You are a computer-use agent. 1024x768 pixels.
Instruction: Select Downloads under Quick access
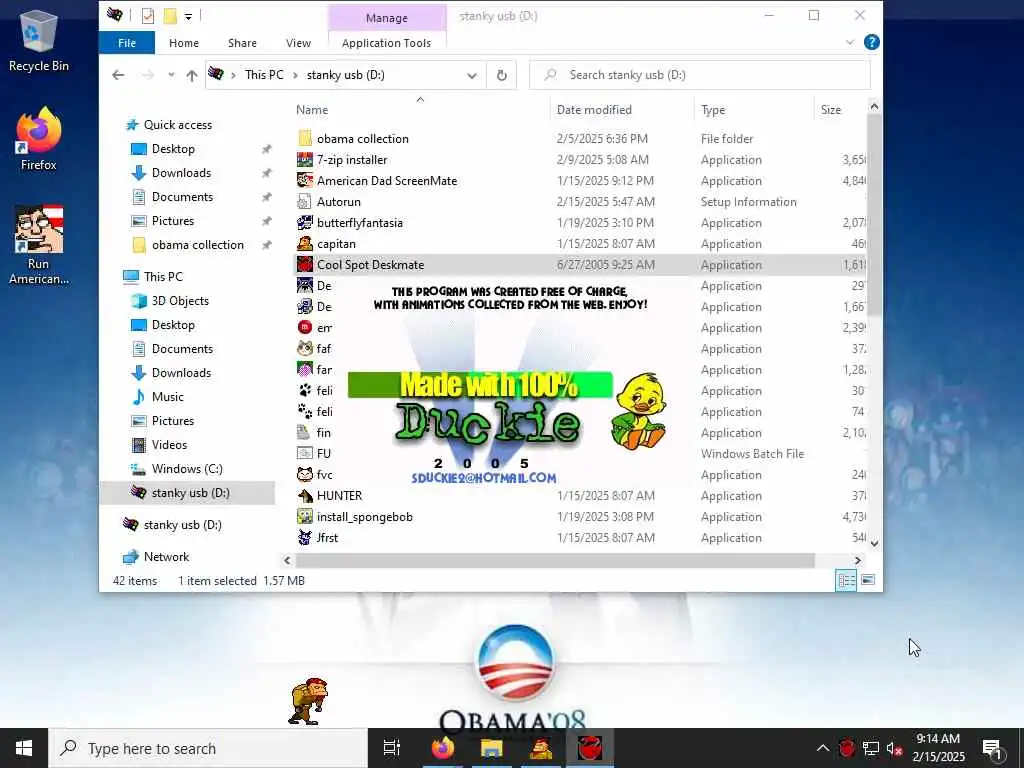(182, 173)
